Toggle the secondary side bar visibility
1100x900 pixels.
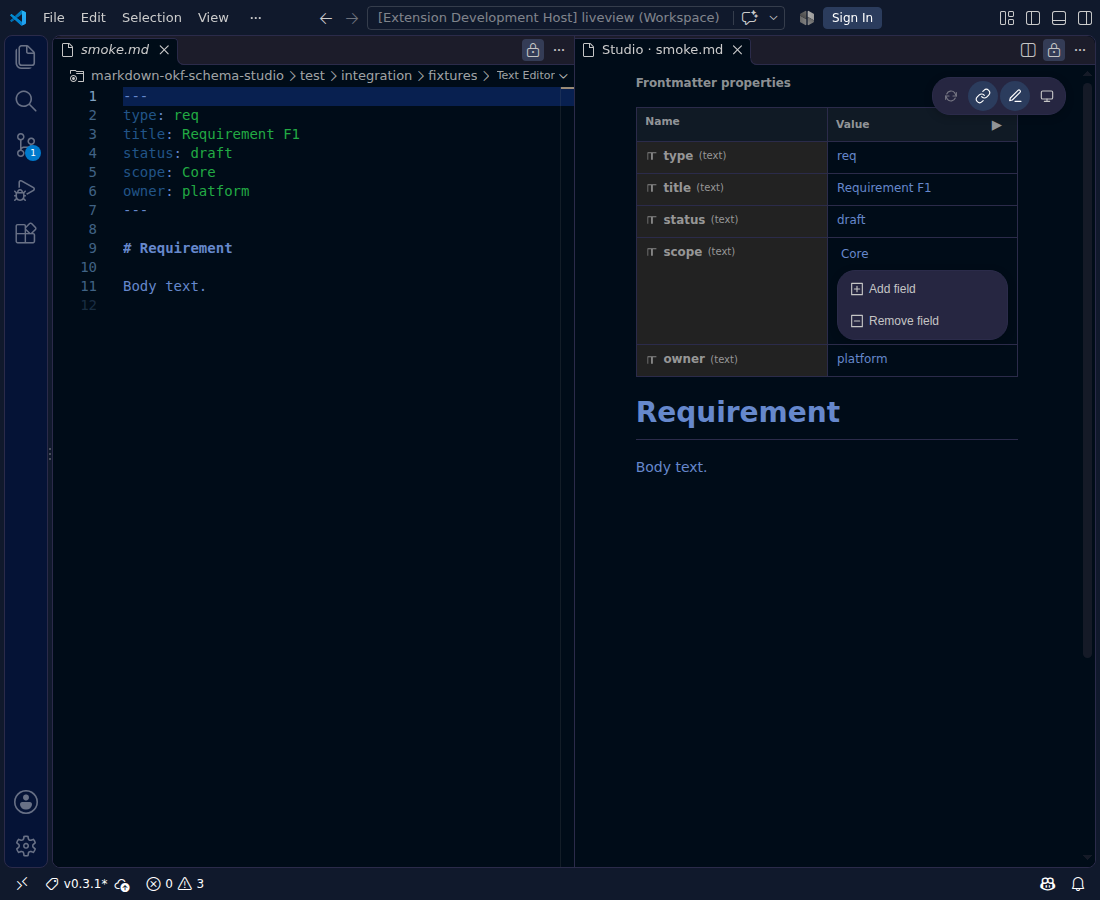point(1085,18)
